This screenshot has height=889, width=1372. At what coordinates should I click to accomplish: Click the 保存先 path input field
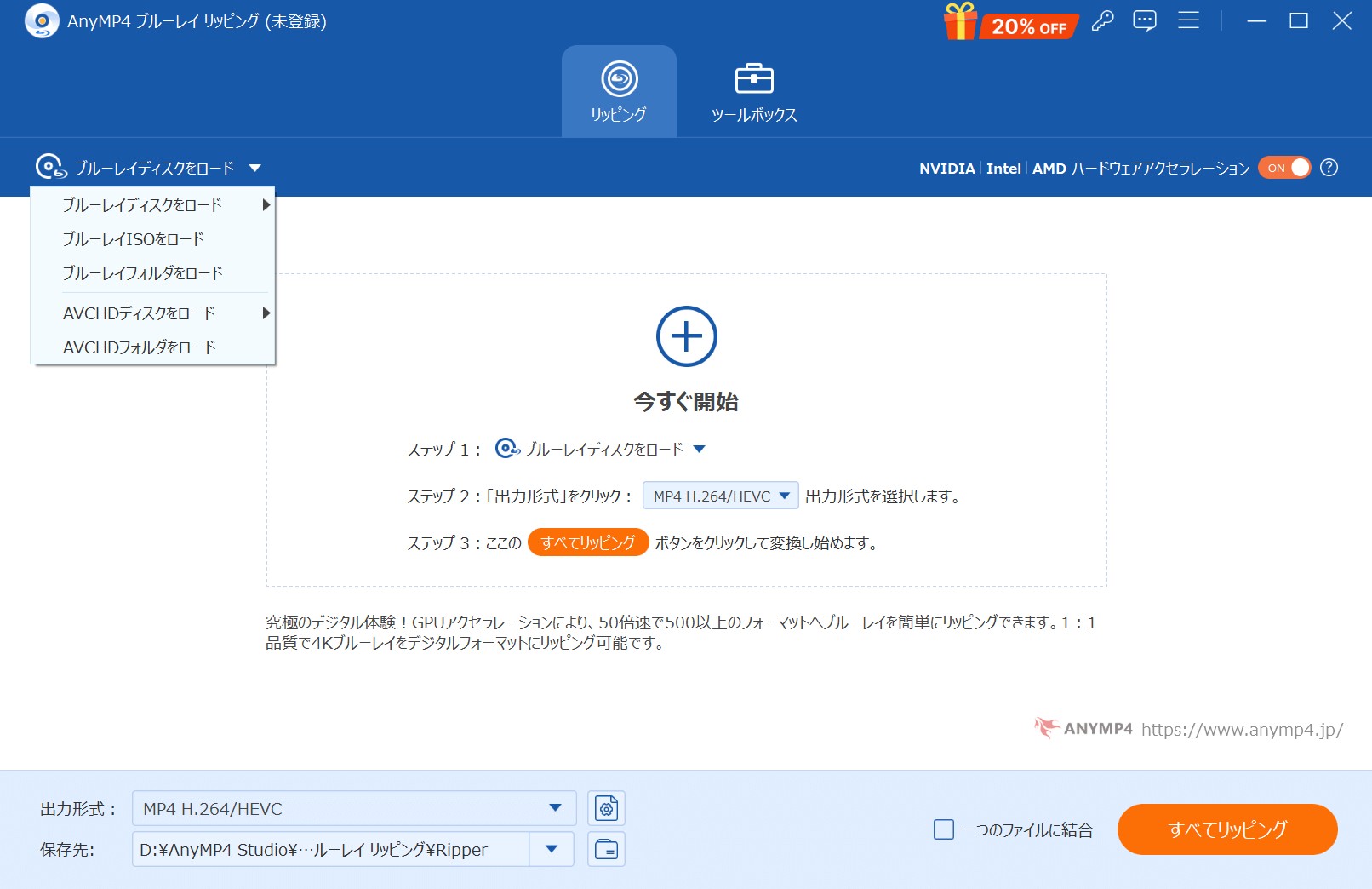(x=330, y=849)
